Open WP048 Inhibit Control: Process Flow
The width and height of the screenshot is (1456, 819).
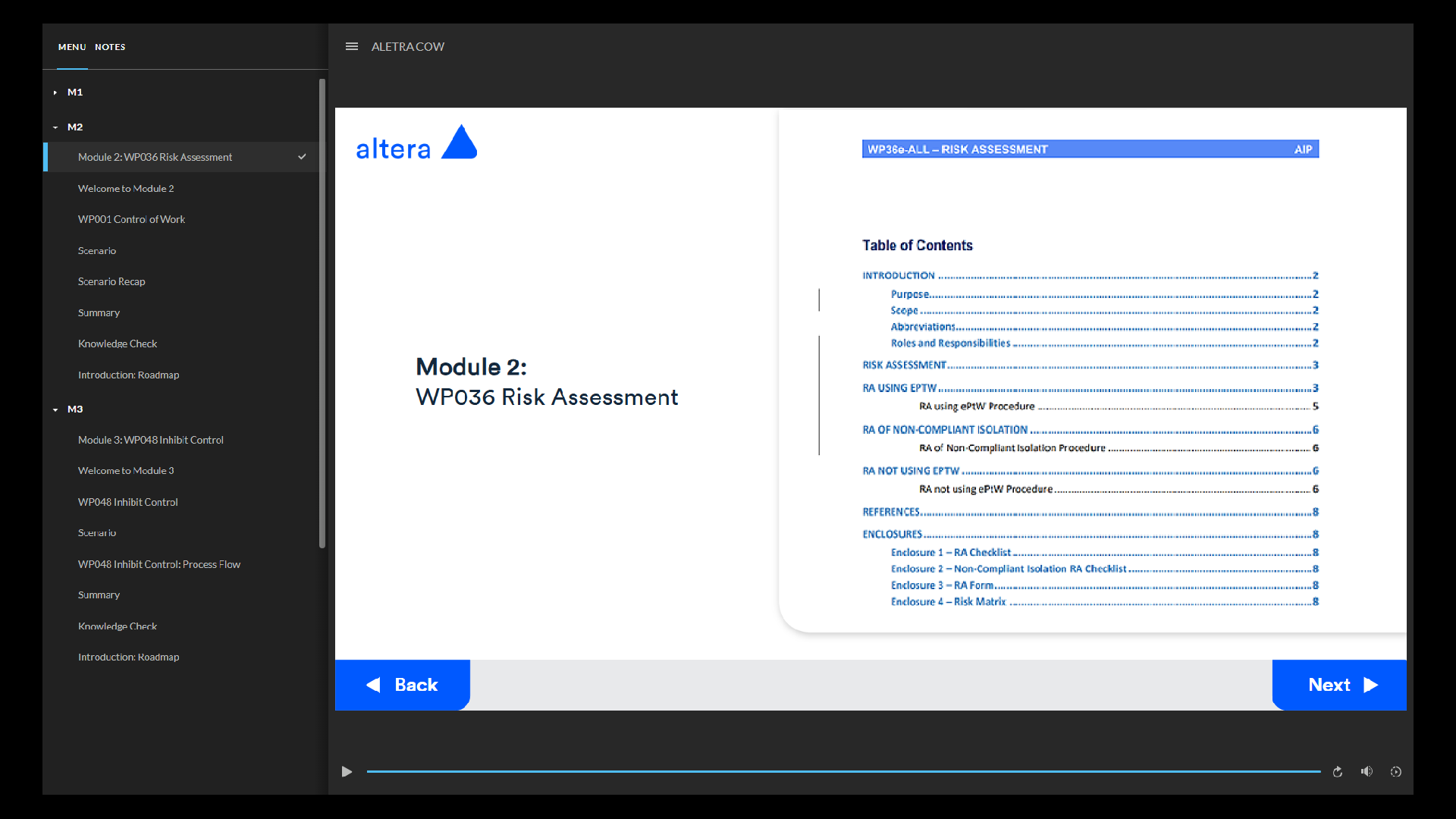click(x=158, y=564)
